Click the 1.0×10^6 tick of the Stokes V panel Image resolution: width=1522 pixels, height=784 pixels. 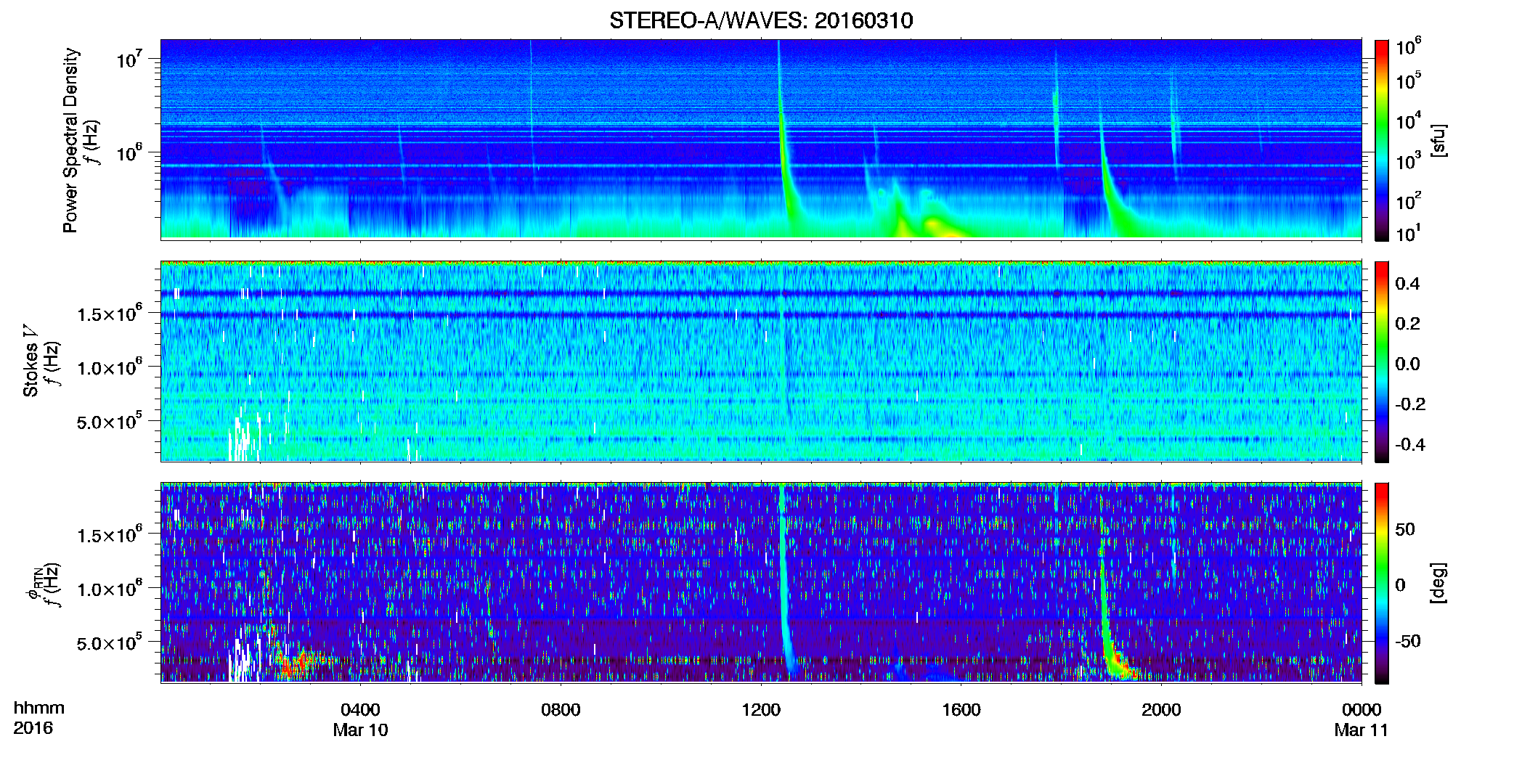(x=110, y=367)
